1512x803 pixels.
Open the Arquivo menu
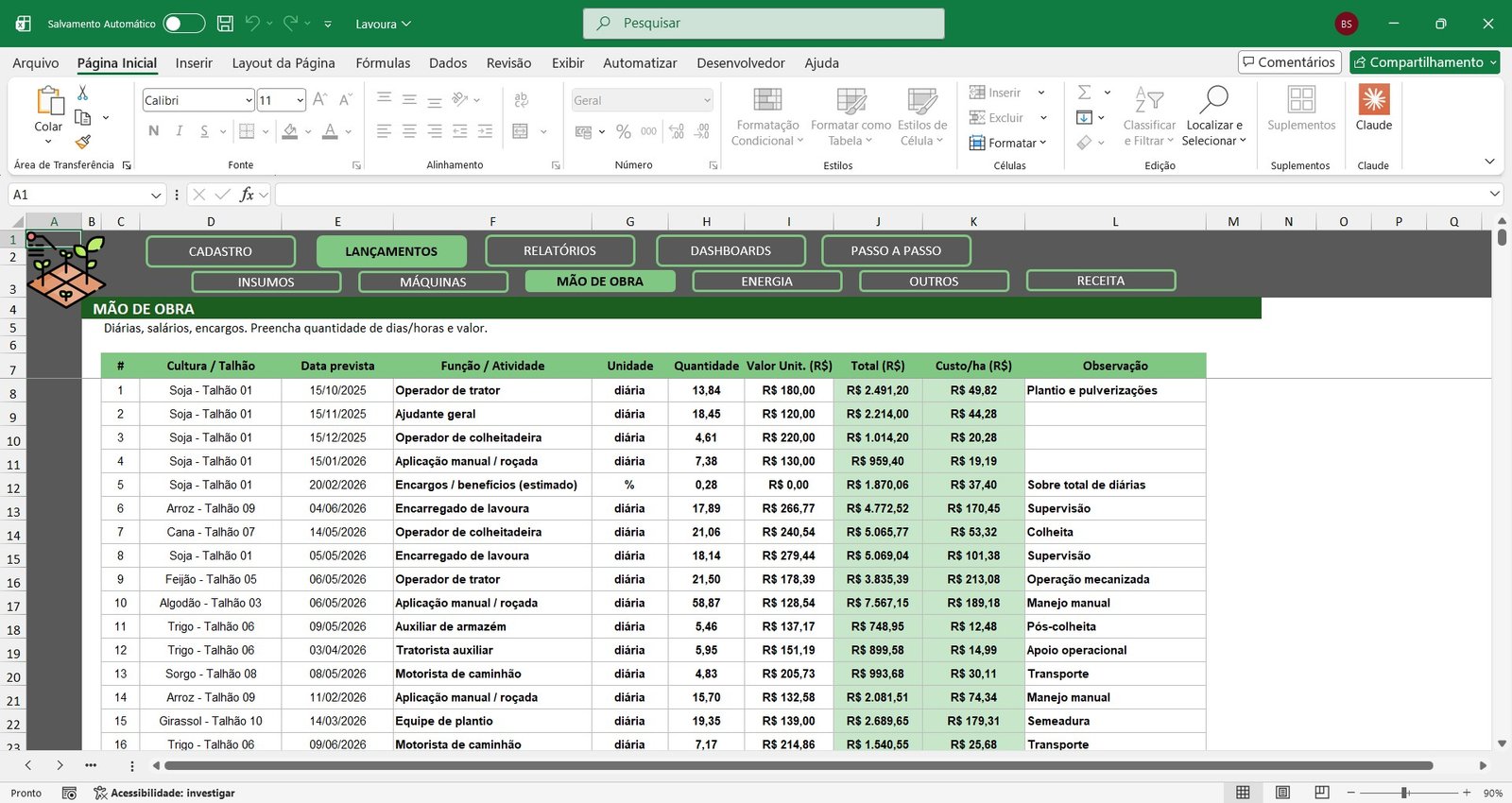coord(36,63)
